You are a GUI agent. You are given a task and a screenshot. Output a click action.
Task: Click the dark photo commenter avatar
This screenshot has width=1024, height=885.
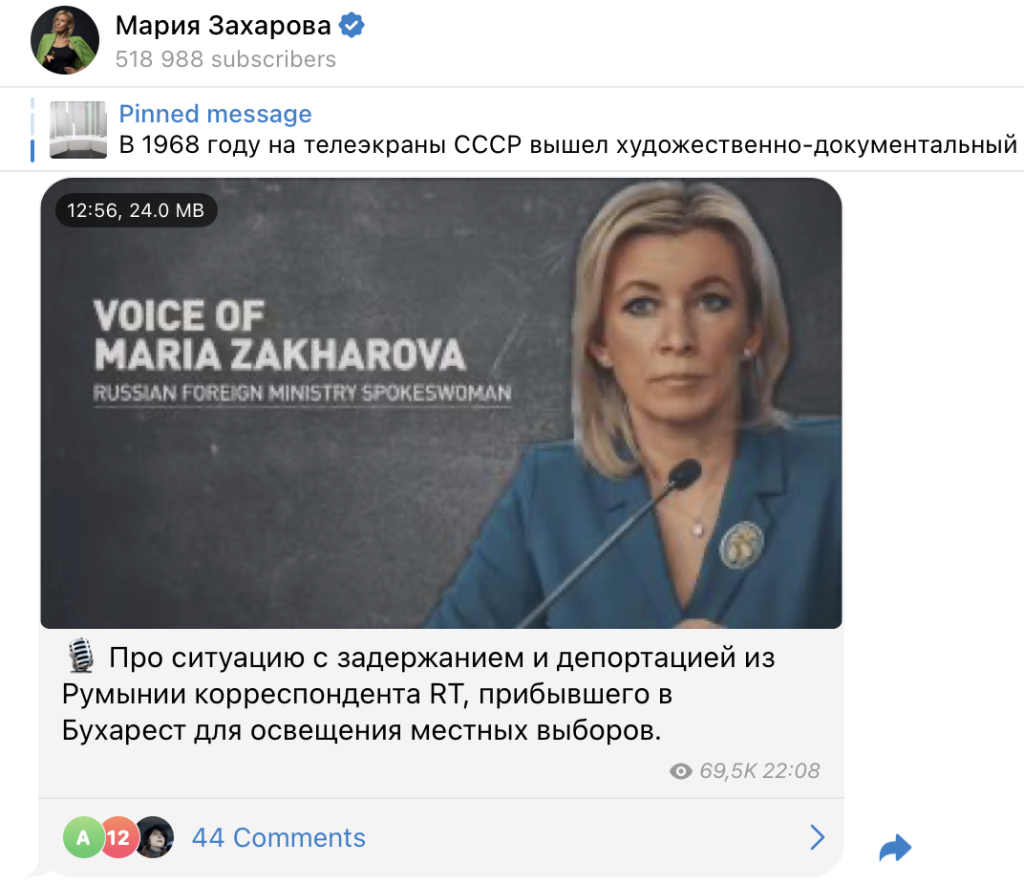click(154, 837)
